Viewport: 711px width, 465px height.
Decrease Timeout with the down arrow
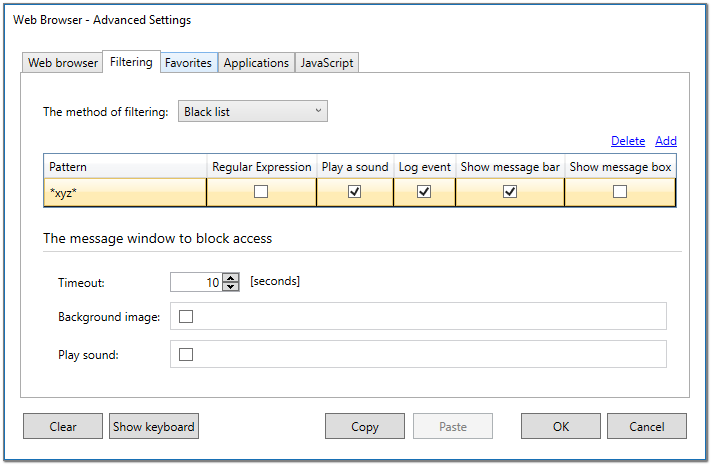tap(231, 287)
